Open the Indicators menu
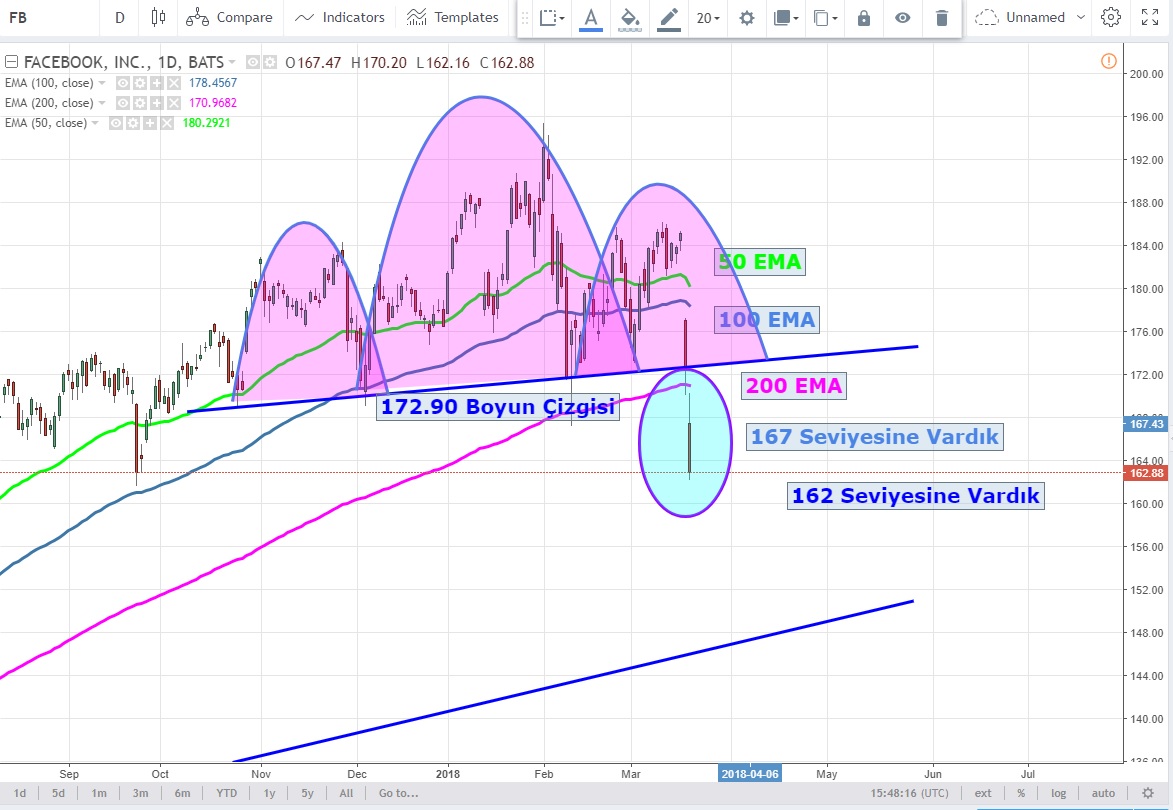 pos(340,17)
